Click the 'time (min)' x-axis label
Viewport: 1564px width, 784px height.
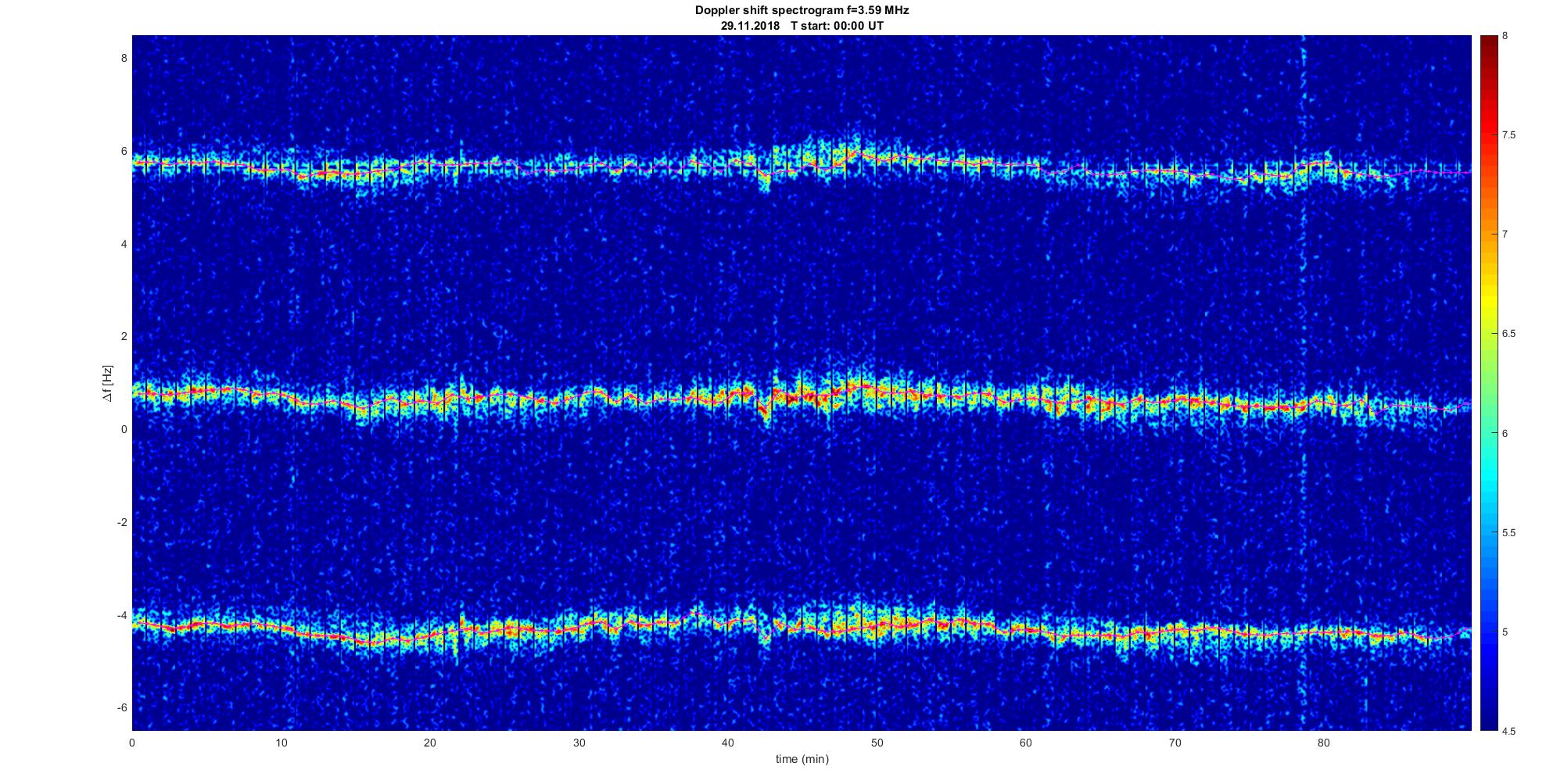coord(802,759)
